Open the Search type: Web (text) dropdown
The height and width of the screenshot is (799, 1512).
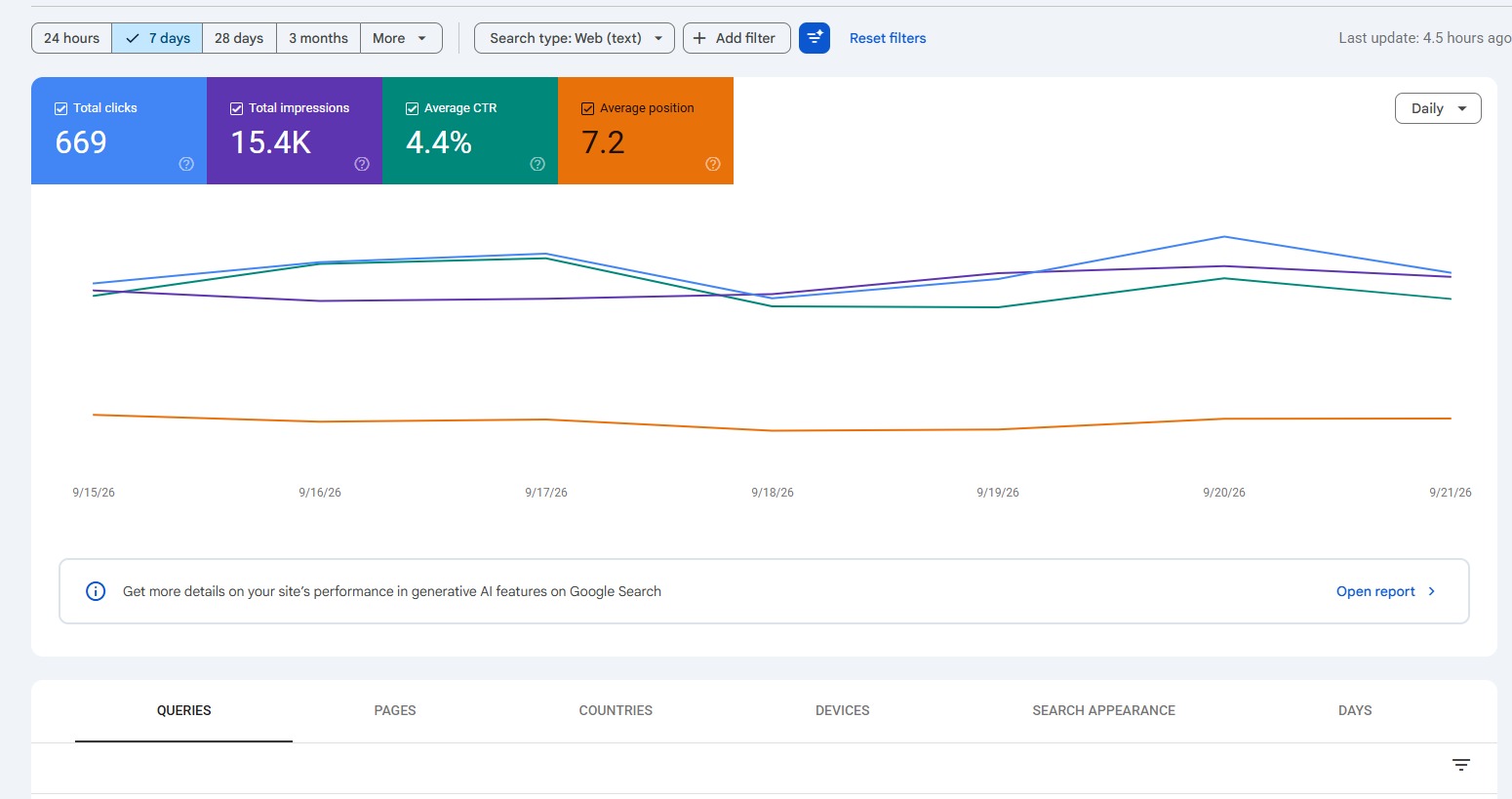tap(575, 38)
